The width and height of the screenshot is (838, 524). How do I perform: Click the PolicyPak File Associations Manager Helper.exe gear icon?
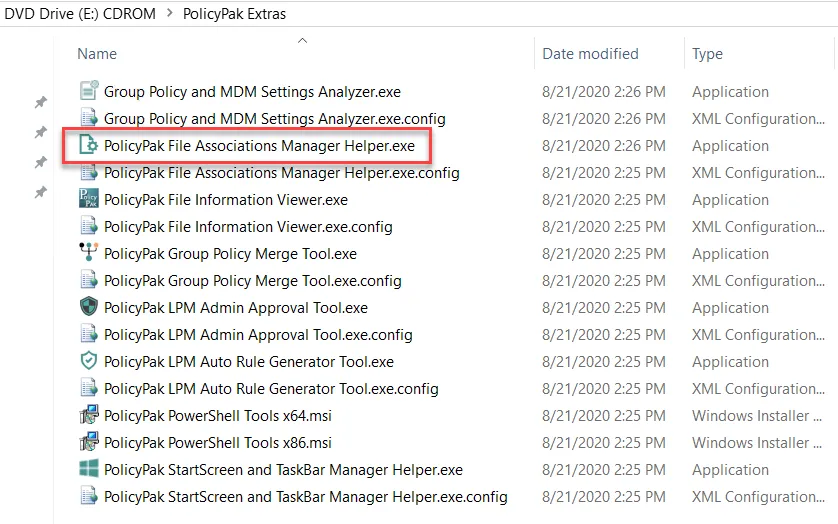(89, 145)
